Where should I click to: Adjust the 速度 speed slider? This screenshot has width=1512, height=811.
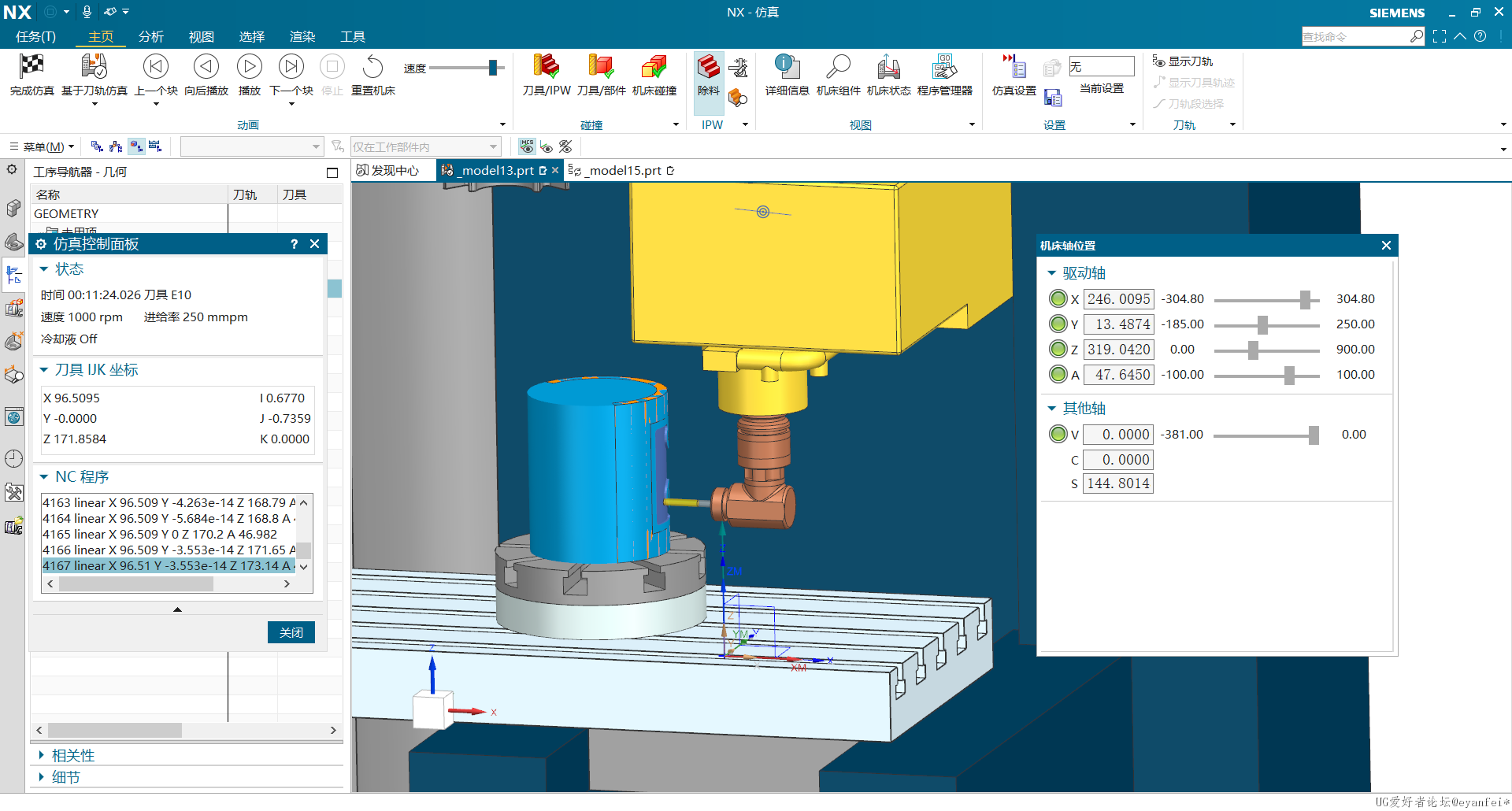[493, 68]
